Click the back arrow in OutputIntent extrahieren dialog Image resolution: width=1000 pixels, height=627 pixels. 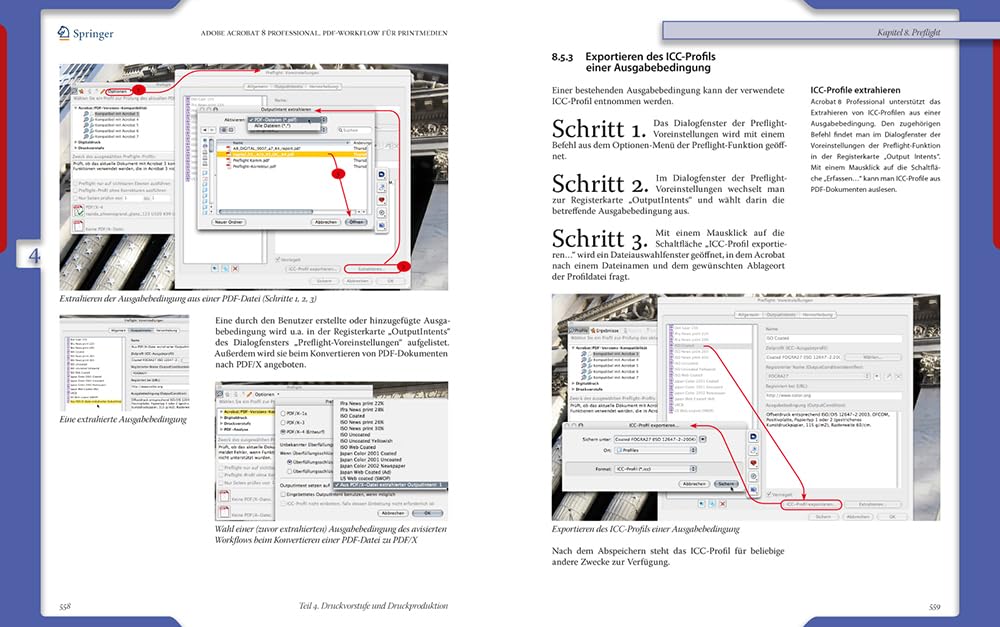pos(205,130)
